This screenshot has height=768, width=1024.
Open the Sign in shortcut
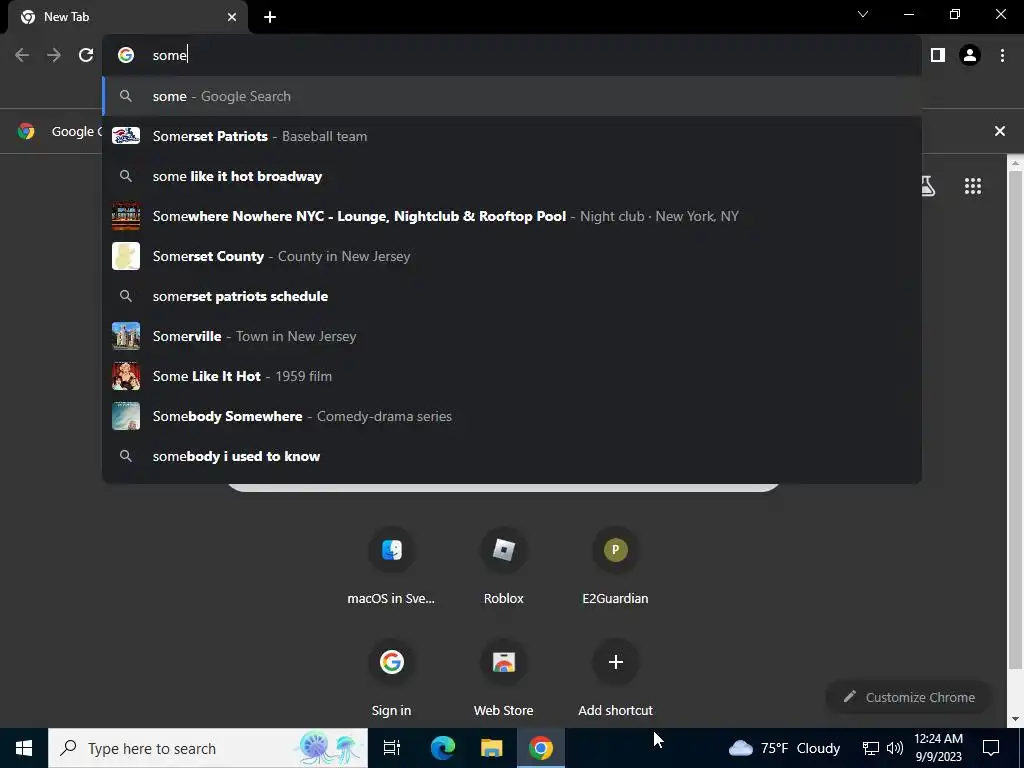(x=391, y=678)
